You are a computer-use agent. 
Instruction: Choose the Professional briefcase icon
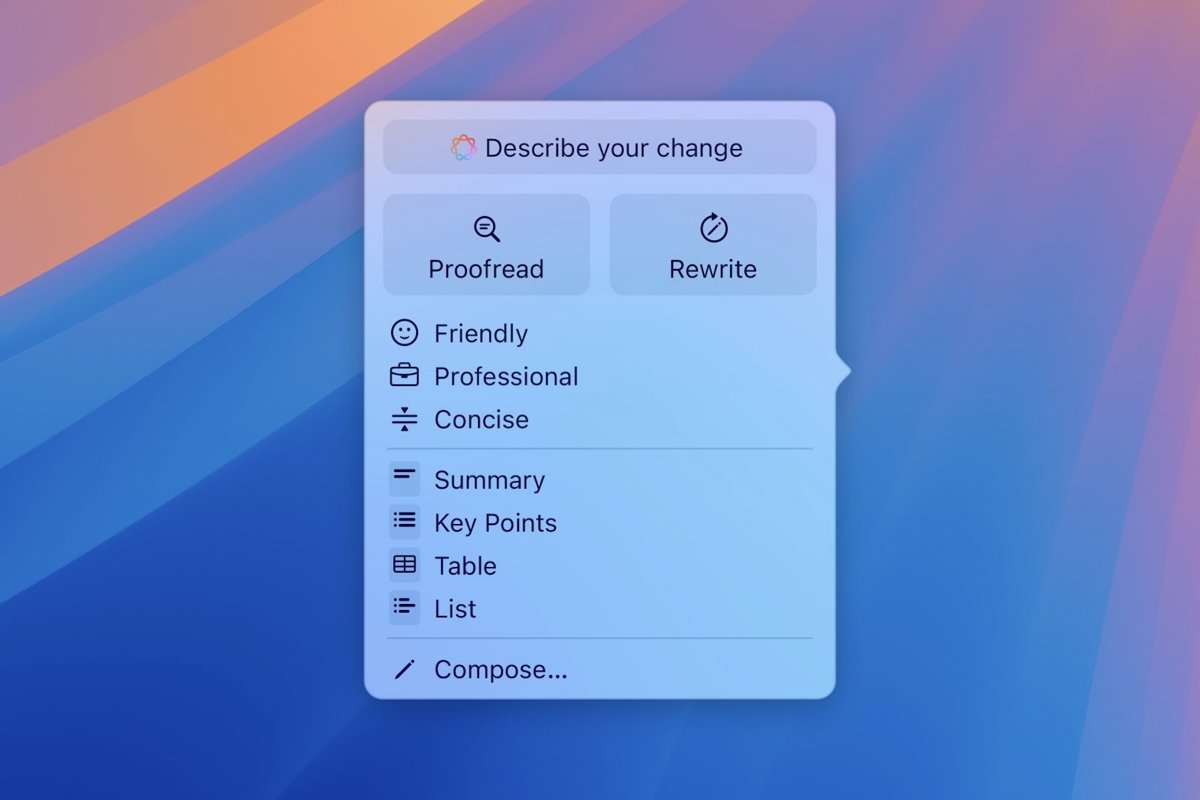404,376
